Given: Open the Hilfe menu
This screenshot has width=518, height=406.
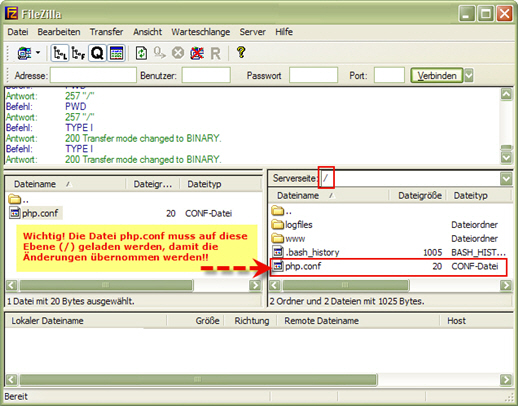Looking at the screenshot, I should (284, 32).
